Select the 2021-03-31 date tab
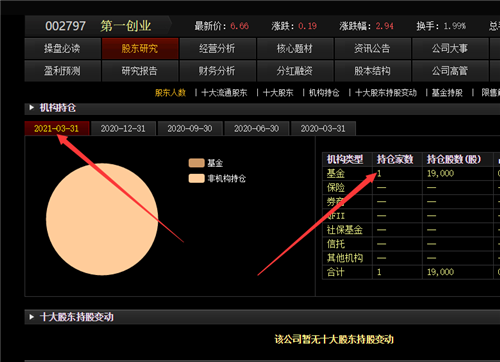Image resolution: width=500 pixels, height=362 pixels. [57, 128]
